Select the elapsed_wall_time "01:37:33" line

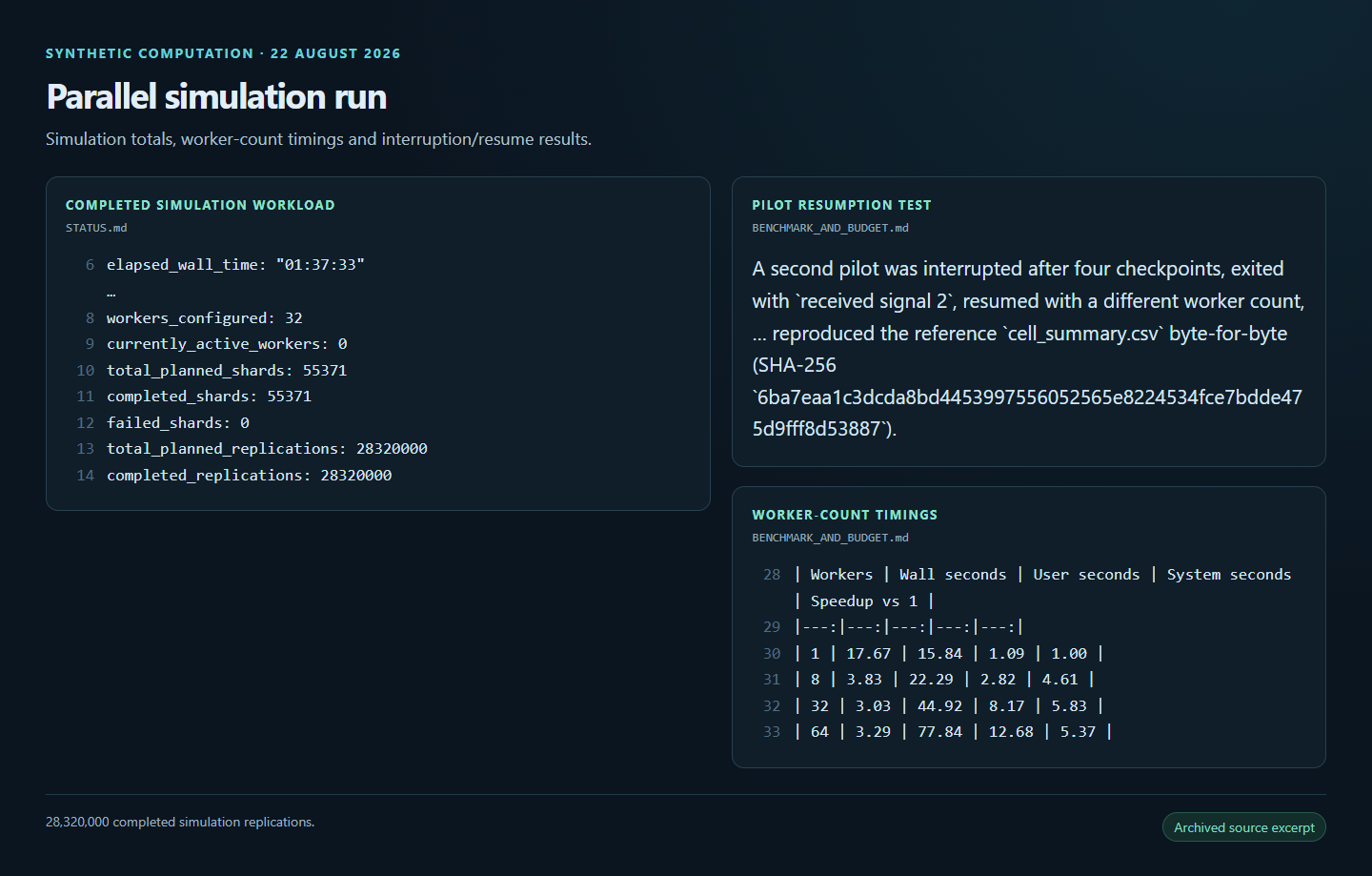point(235,265)
